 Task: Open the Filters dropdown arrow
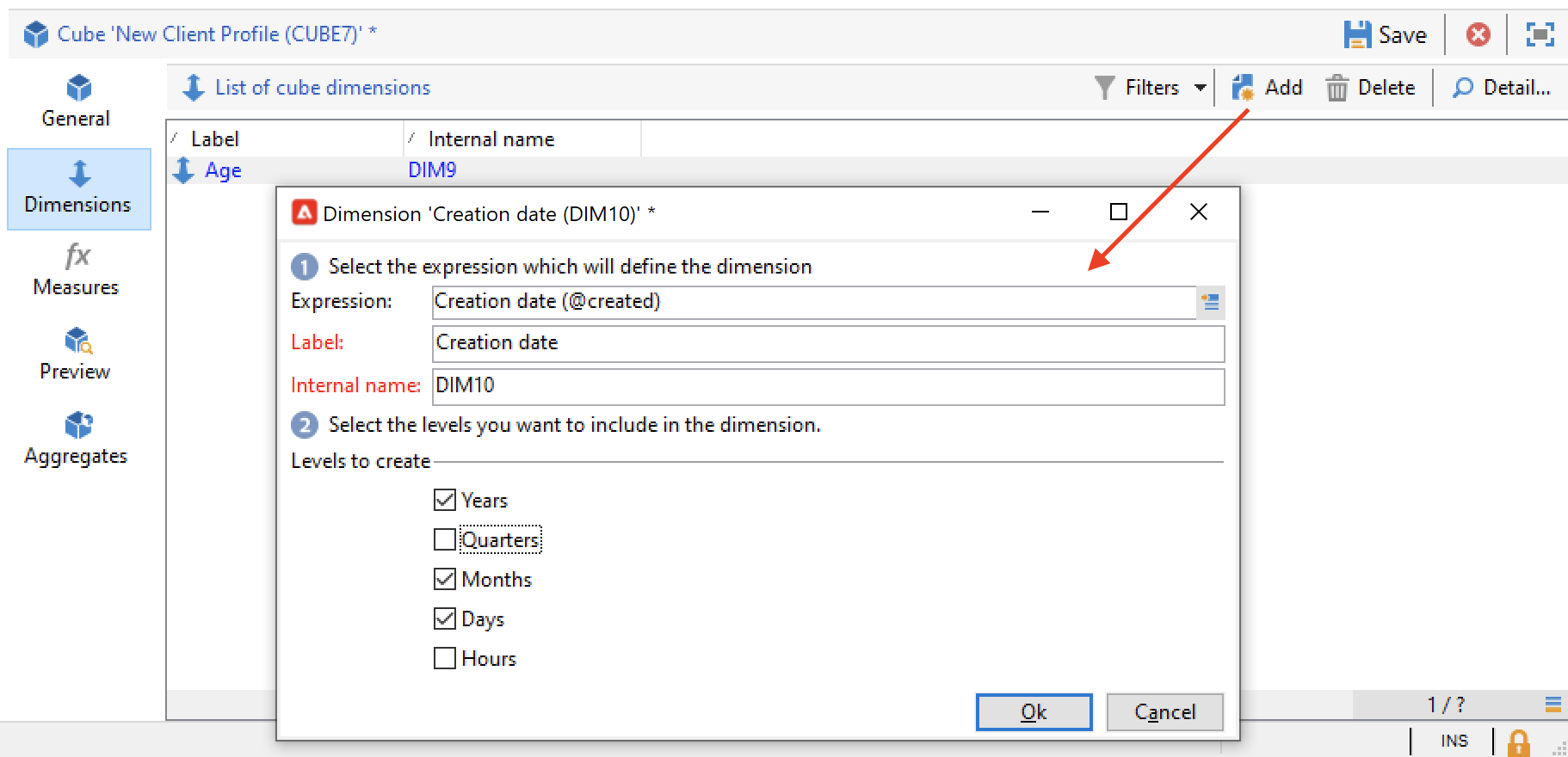point(1201,88)
